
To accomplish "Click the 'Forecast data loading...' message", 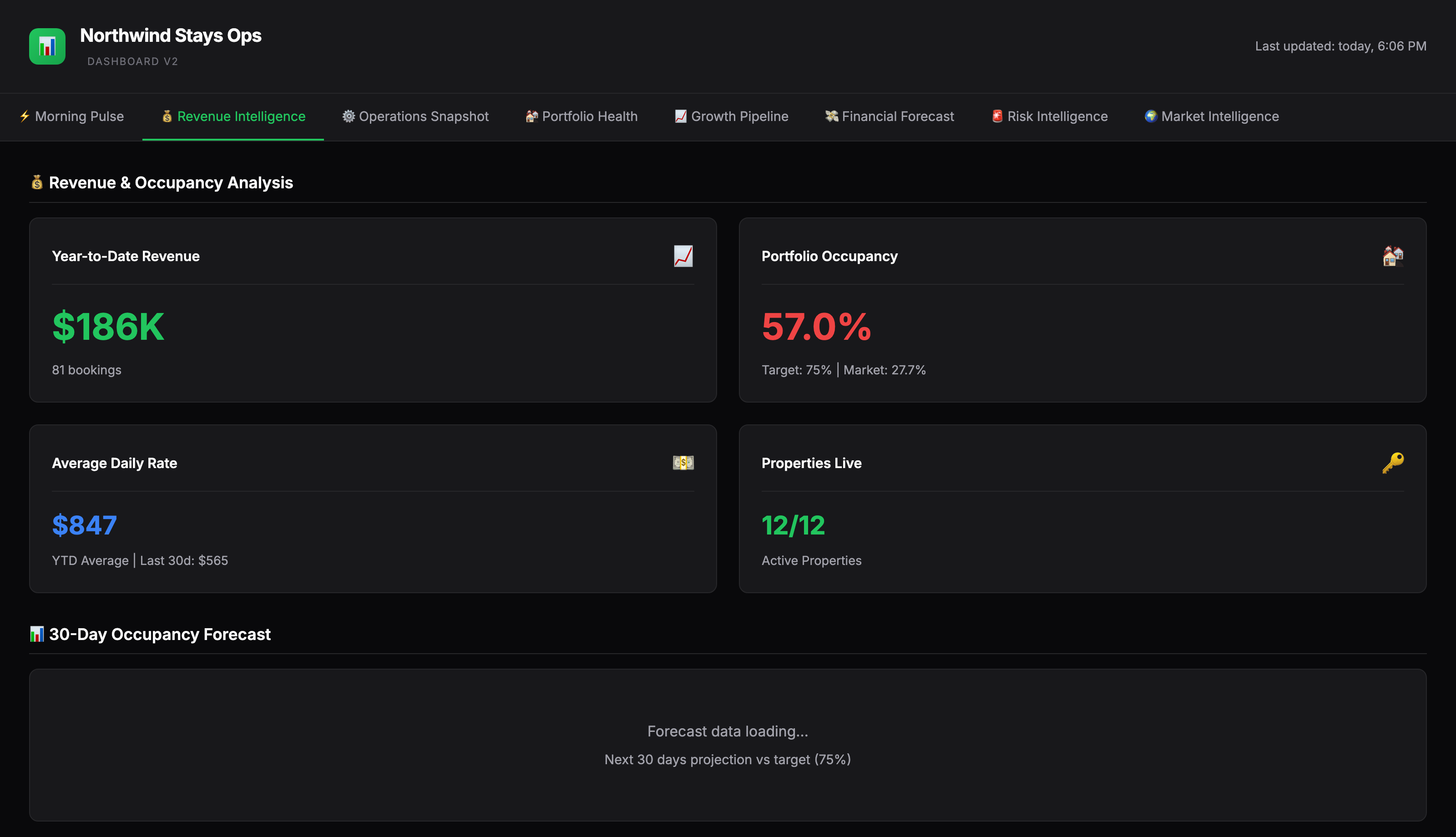I will coord(728,731).
